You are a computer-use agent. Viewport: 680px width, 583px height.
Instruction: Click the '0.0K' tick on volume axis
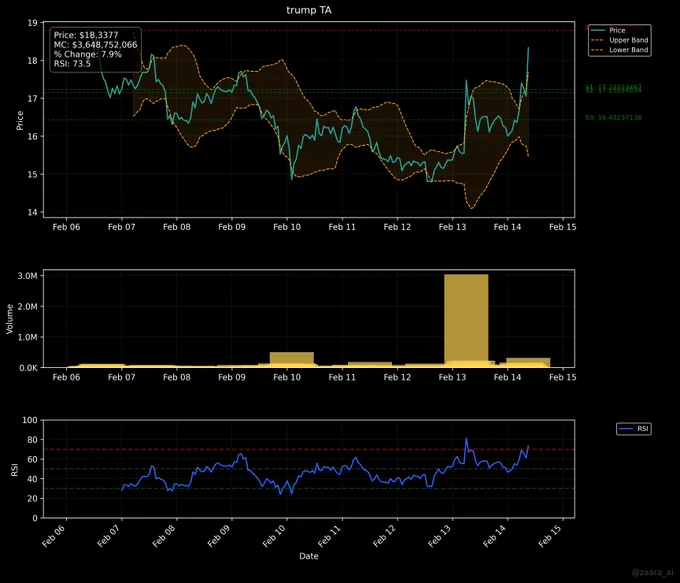pyautogui.click(x=27, y=368)
